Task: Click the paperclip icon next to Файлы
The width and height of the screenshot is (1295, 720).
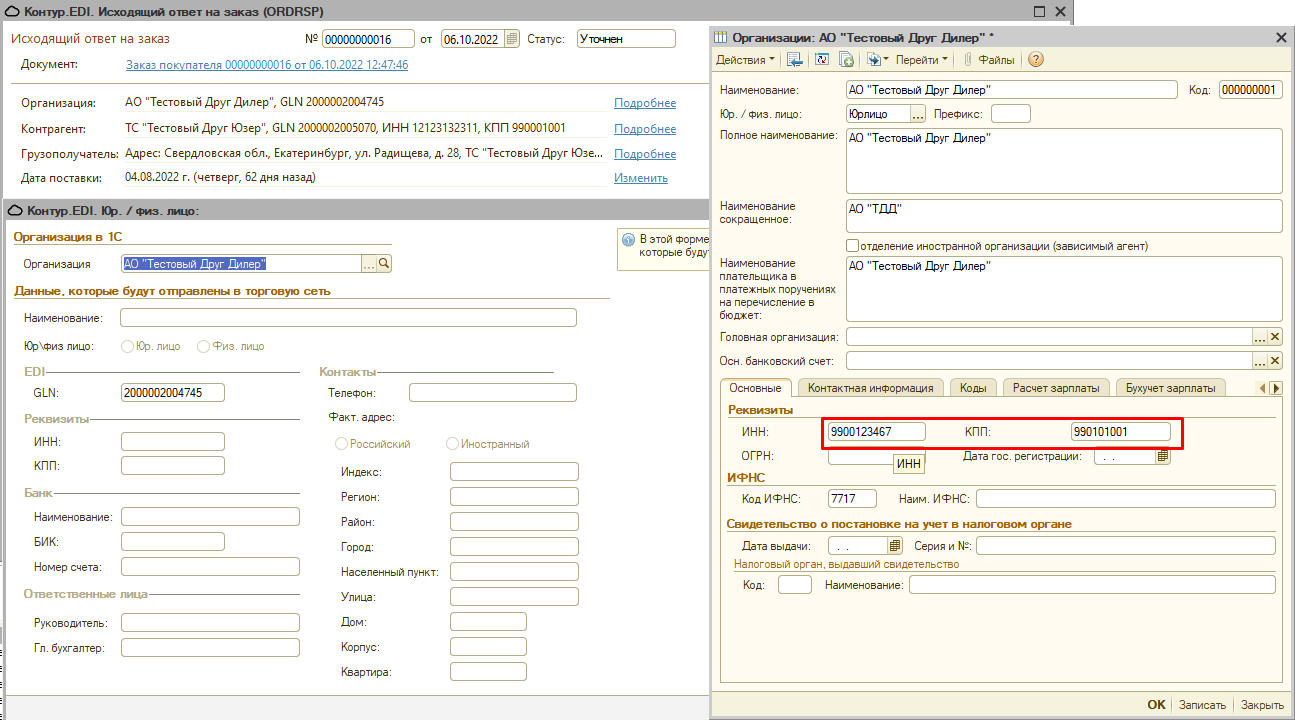Action: pos(967,60)
